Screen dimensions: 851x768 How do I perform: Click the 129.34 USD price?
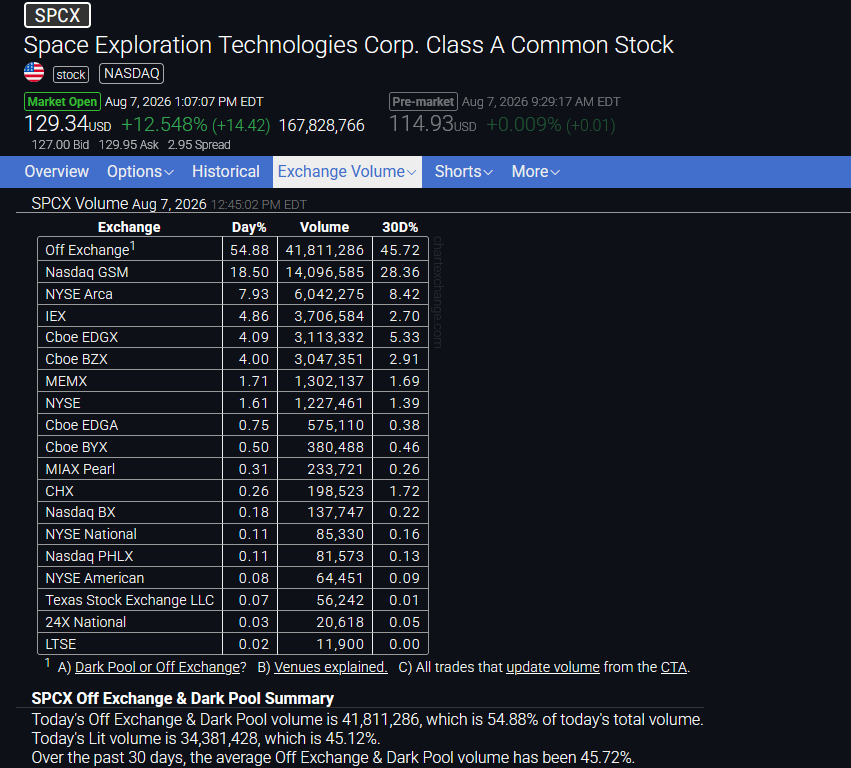(67, 124)
